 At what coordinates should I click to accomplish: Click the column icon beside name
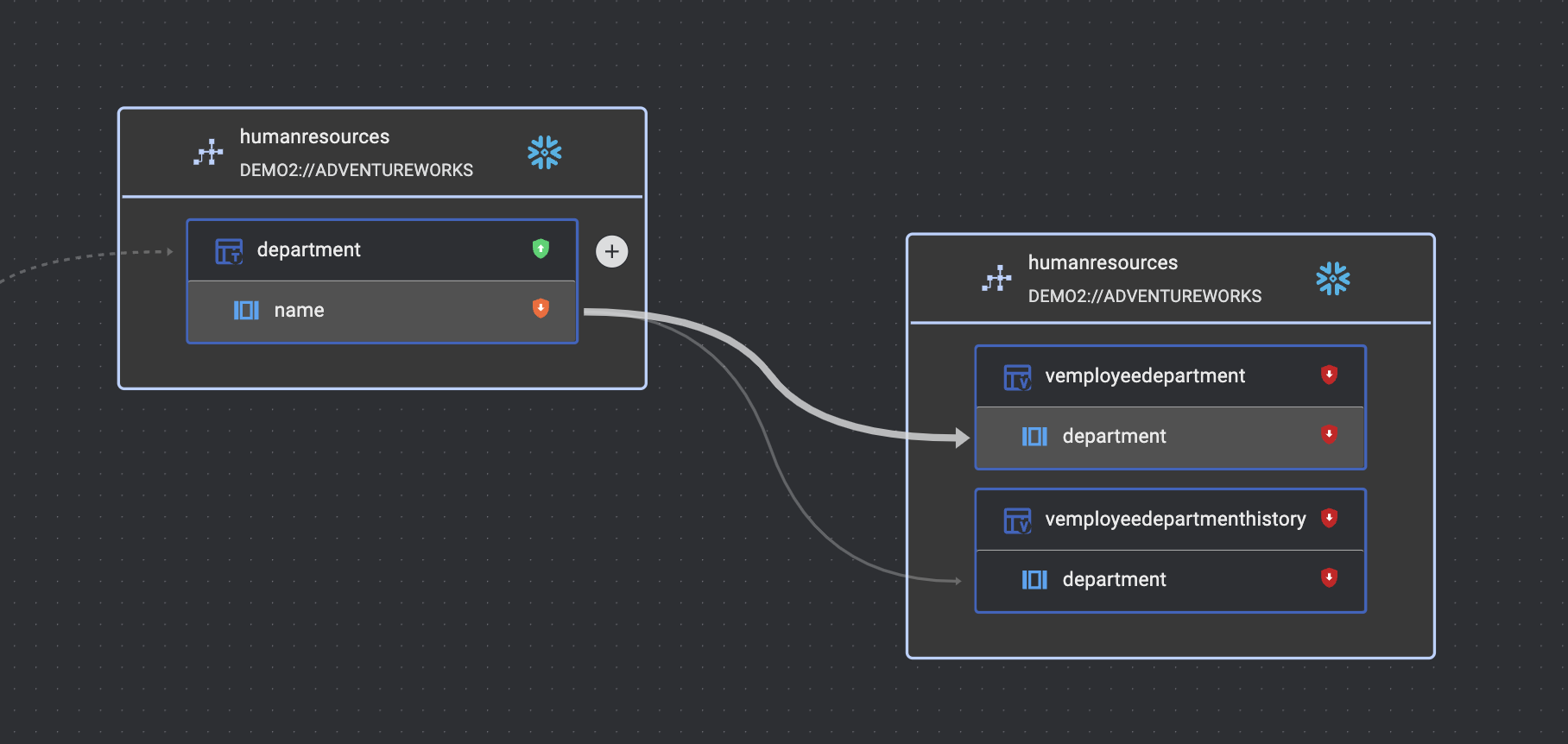[x=246, y=310]
